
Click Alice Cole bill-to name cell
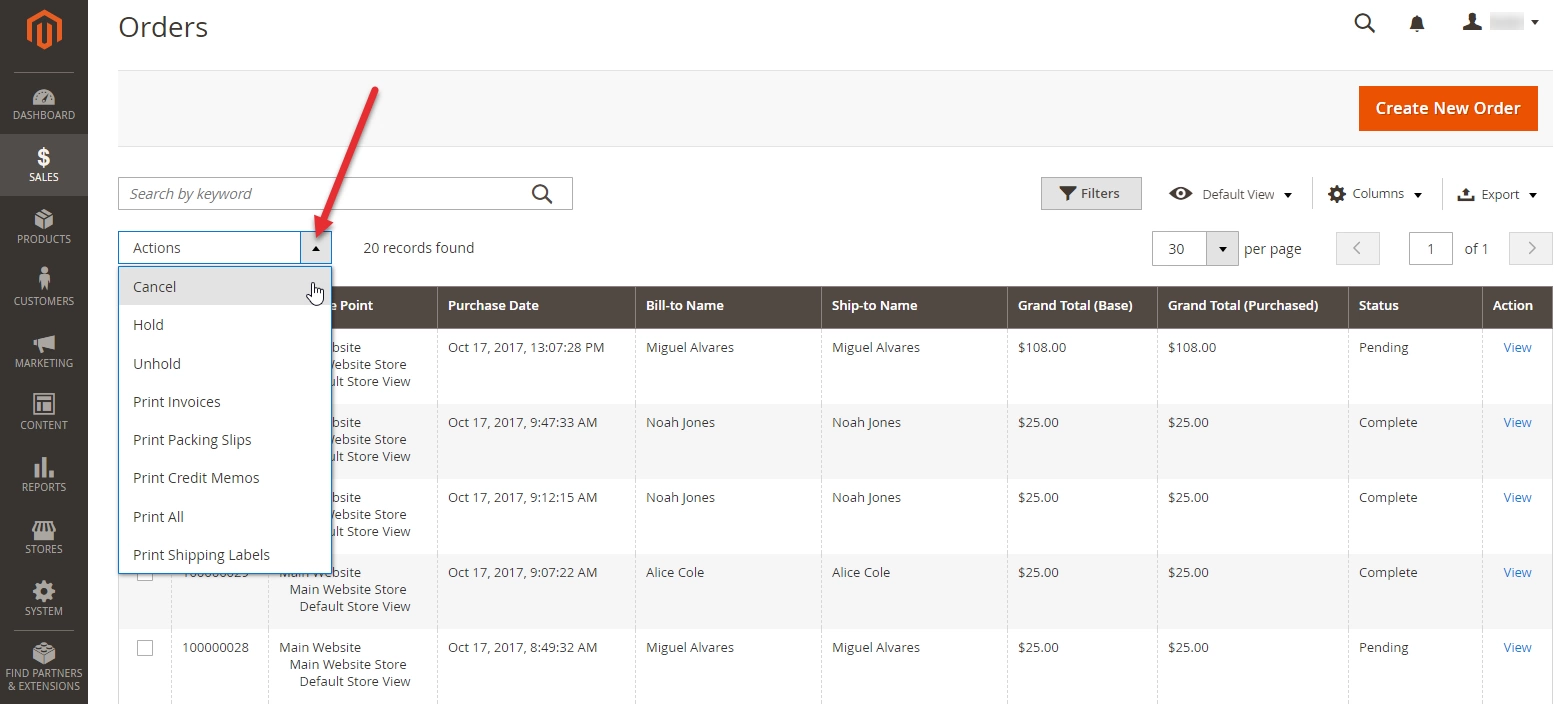click(x=675, y=573)
